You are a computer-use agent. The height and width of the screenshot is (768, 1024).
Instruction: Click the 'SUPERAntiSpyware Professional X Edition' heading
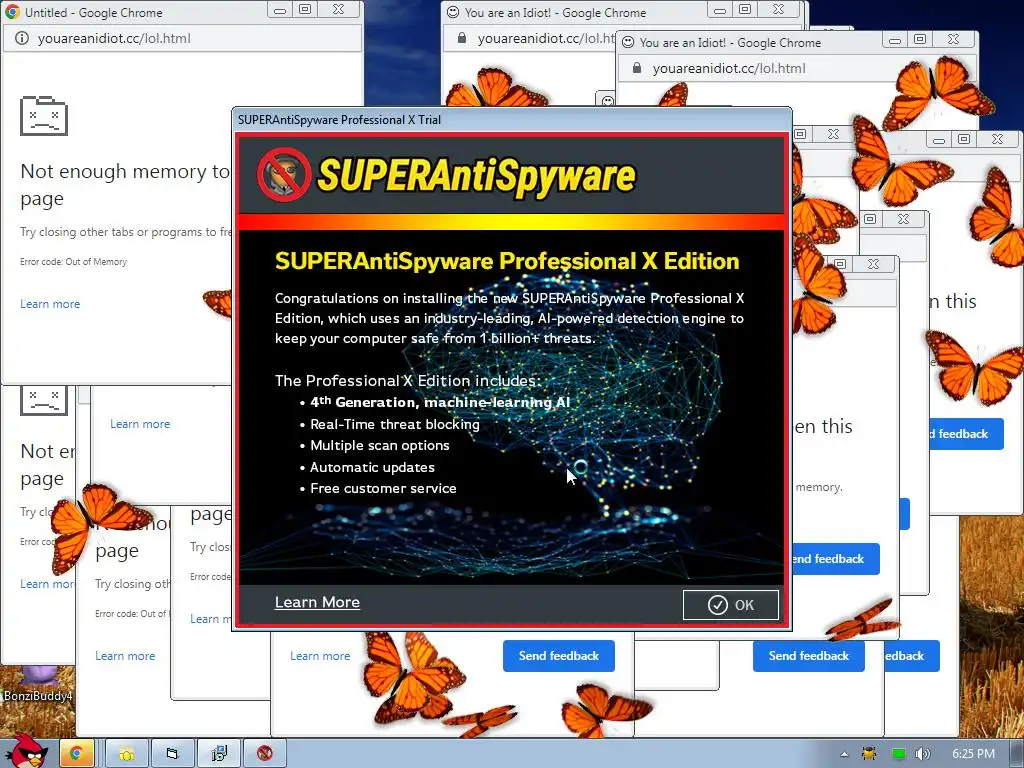pos(507,261)
